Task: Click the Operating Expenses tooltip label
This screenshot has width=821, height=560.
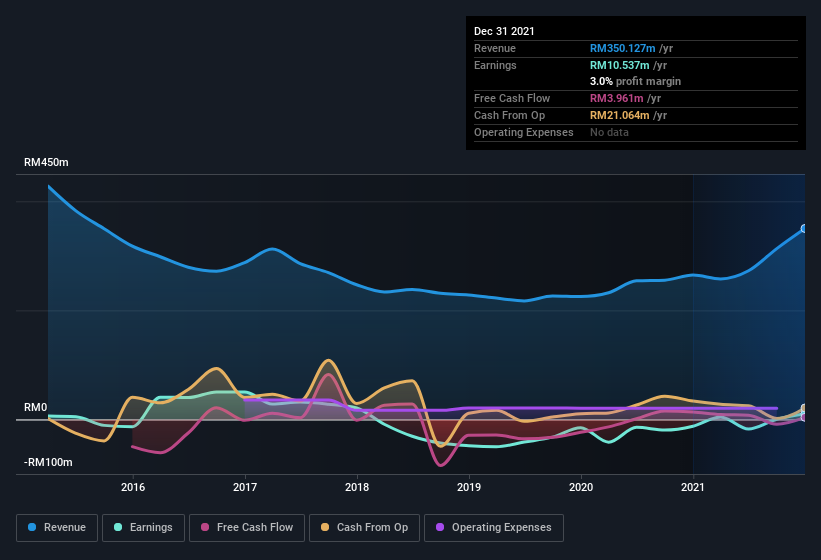Action: point(524,132)
